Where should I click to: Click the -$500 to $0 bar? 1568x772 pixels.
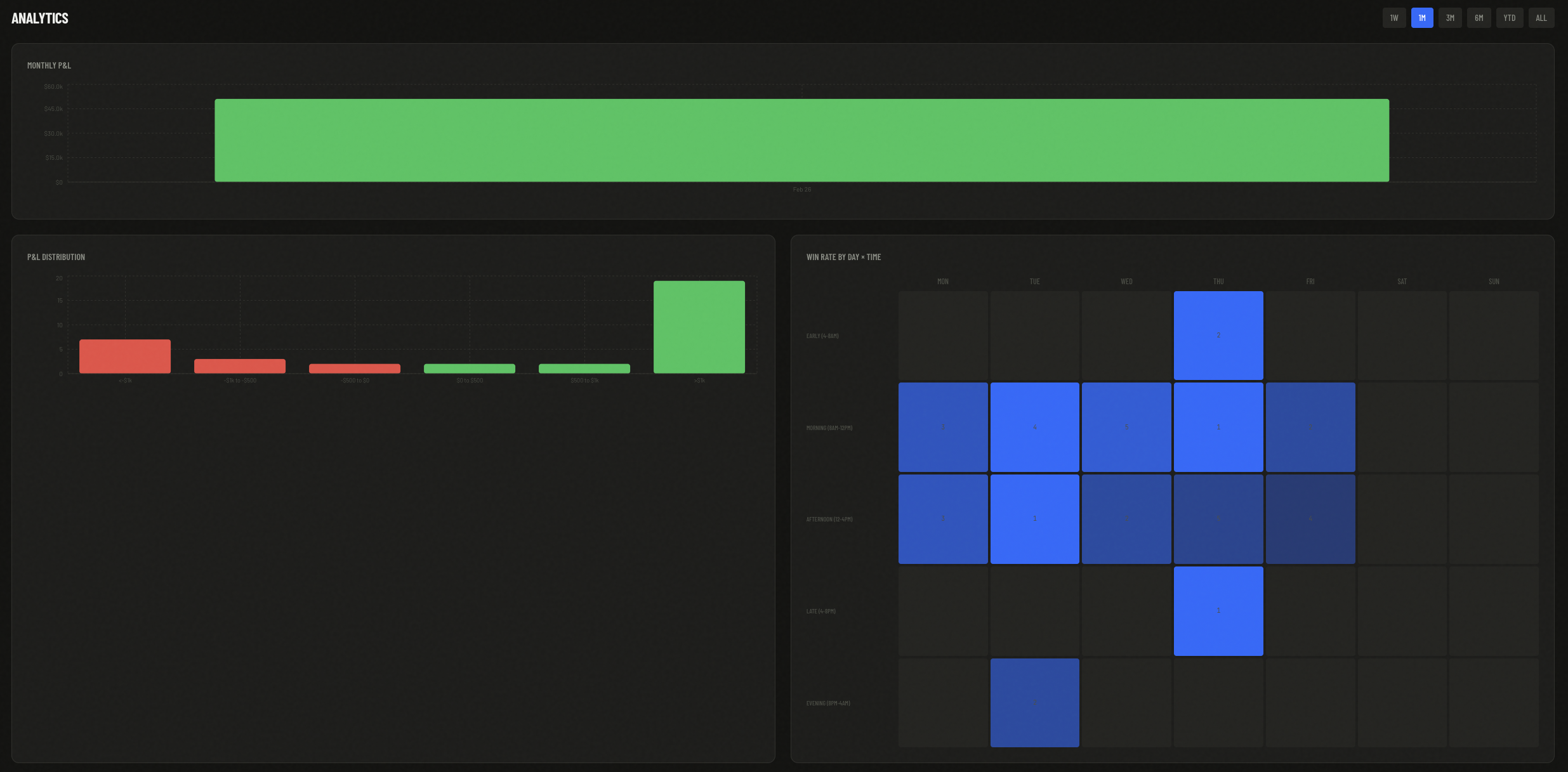[355, 369]
